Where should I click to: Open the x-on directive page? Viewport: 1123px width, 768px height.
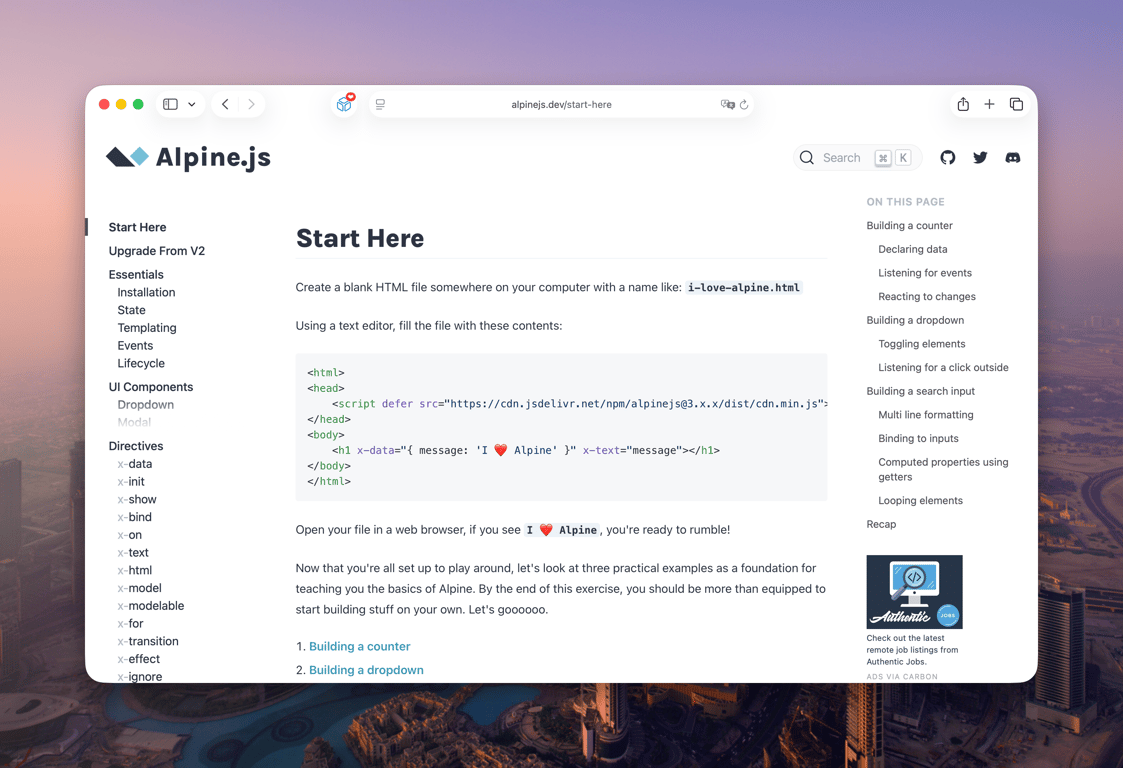click(130, 535)
